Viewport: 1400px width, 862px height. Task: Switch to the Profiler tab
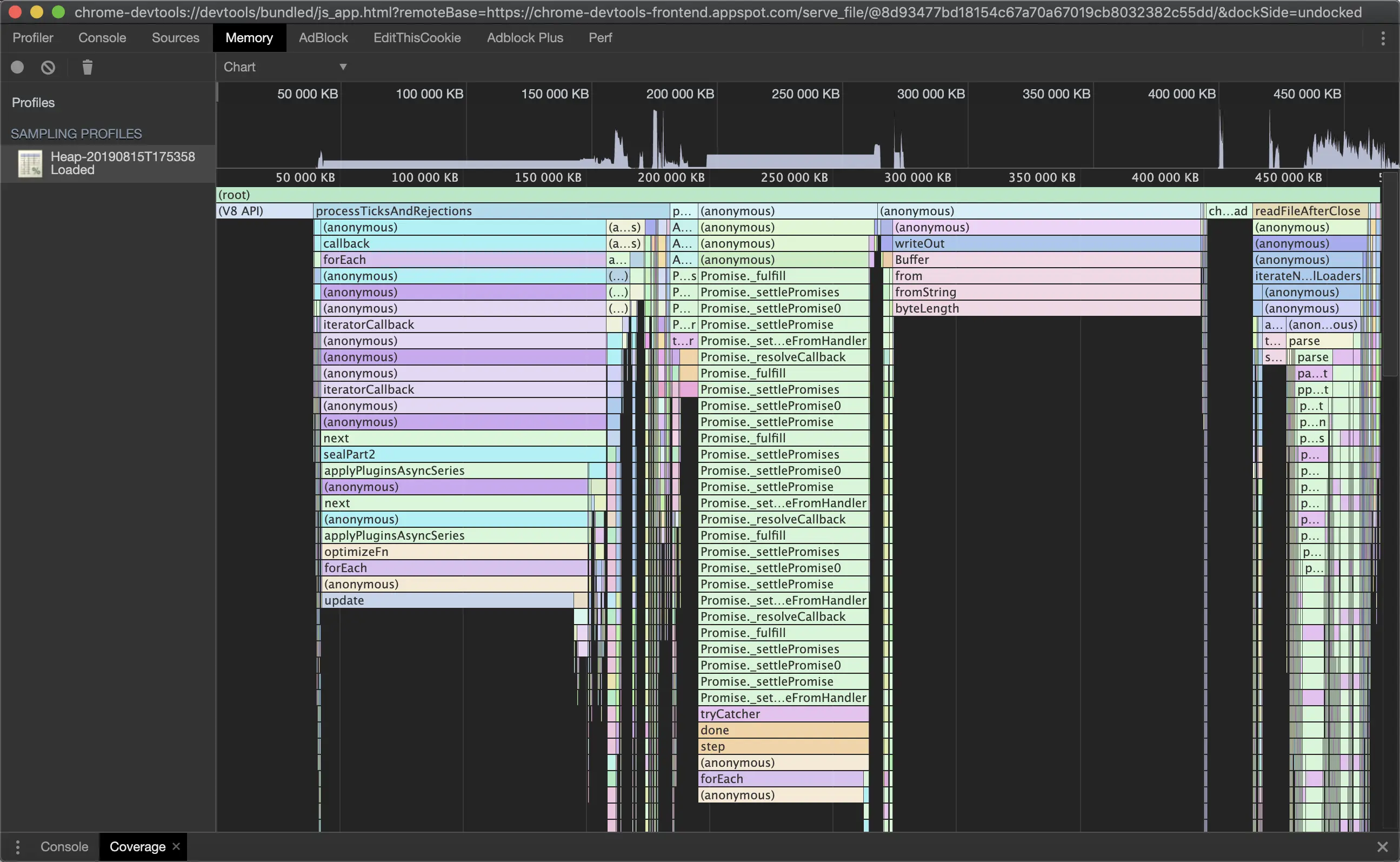(x=32, y=38)
